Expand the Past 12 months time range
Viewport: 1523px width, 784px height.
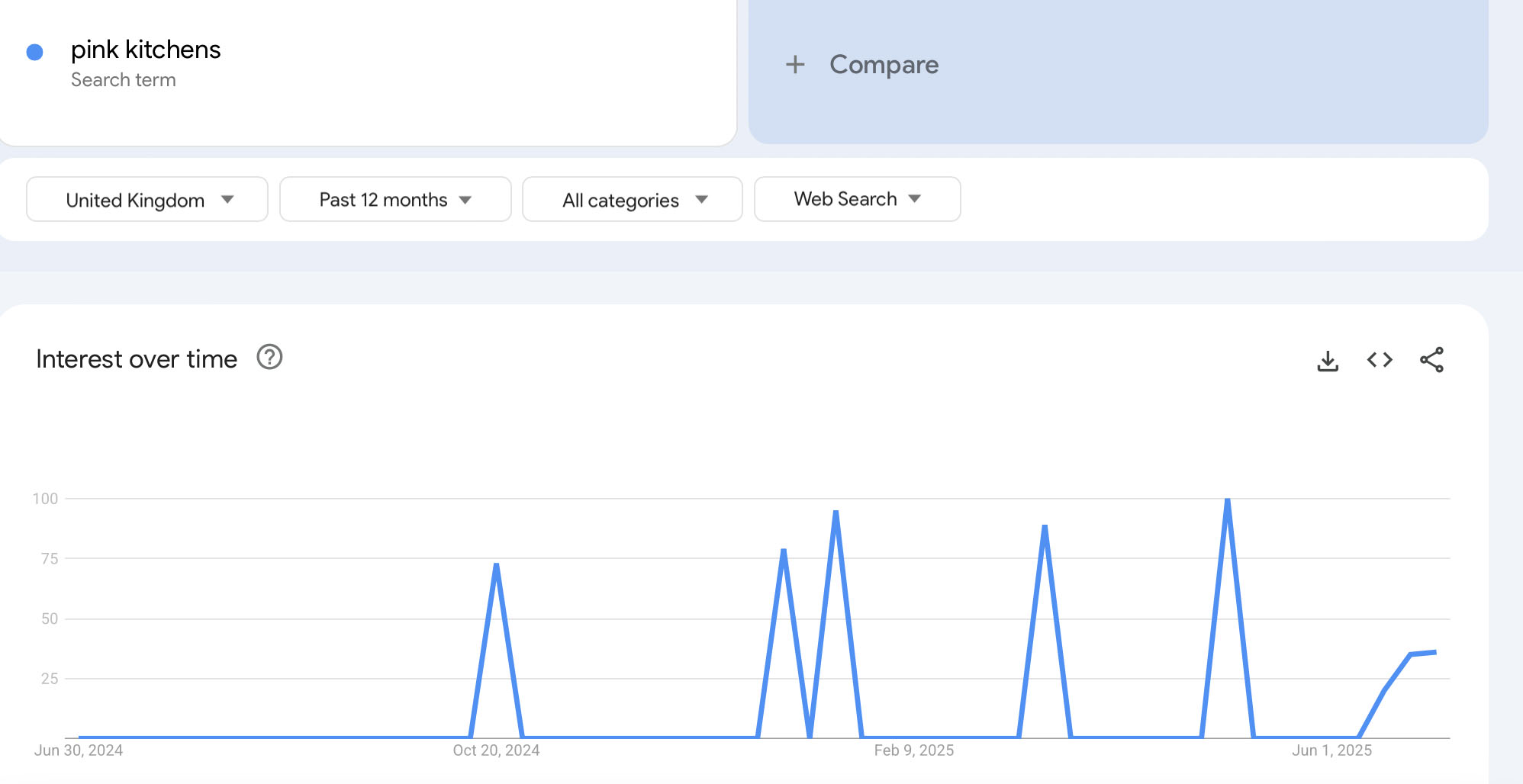coord(395,199)
